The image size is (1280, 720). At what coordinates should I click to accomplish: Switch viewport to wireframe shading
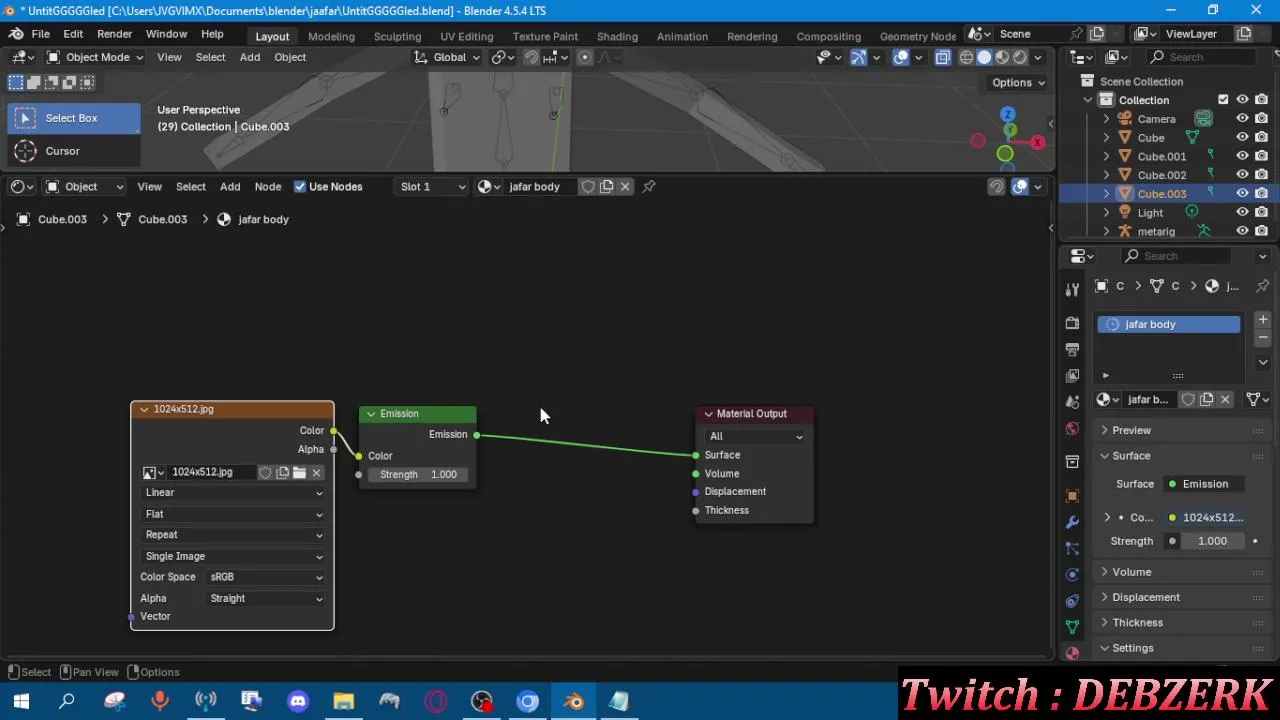point(966,58)
